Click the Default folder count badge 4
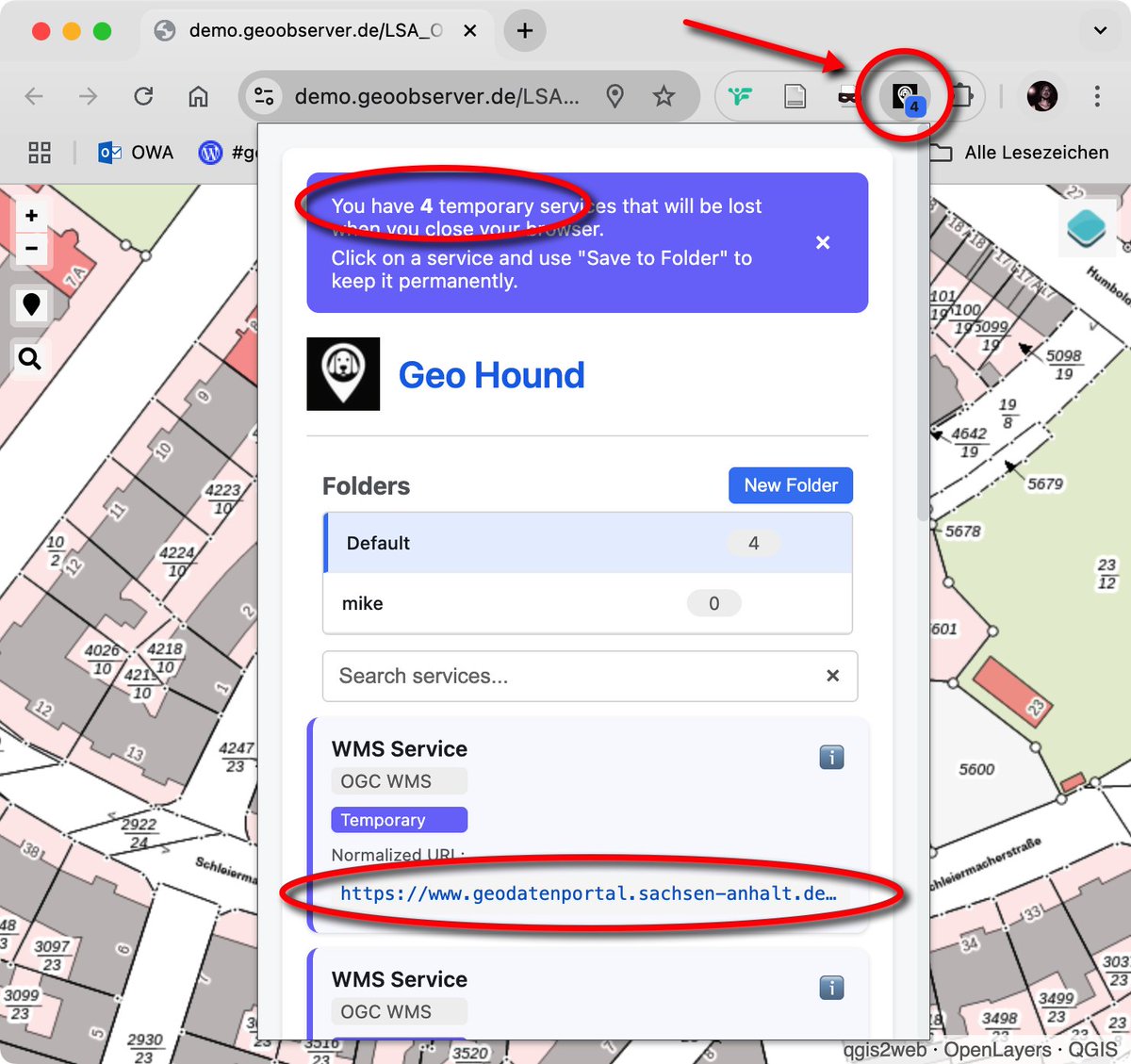This screenshot has height=1064, width=1131. [753, 543]
